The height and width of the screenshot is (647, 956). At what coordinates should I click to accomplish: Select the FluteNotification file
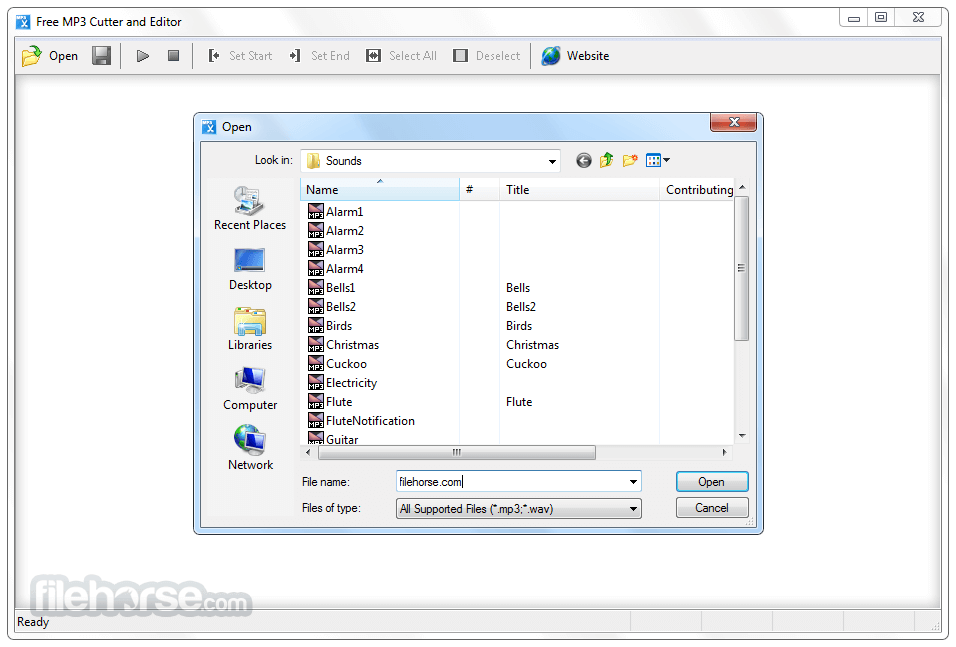(370, 421)
